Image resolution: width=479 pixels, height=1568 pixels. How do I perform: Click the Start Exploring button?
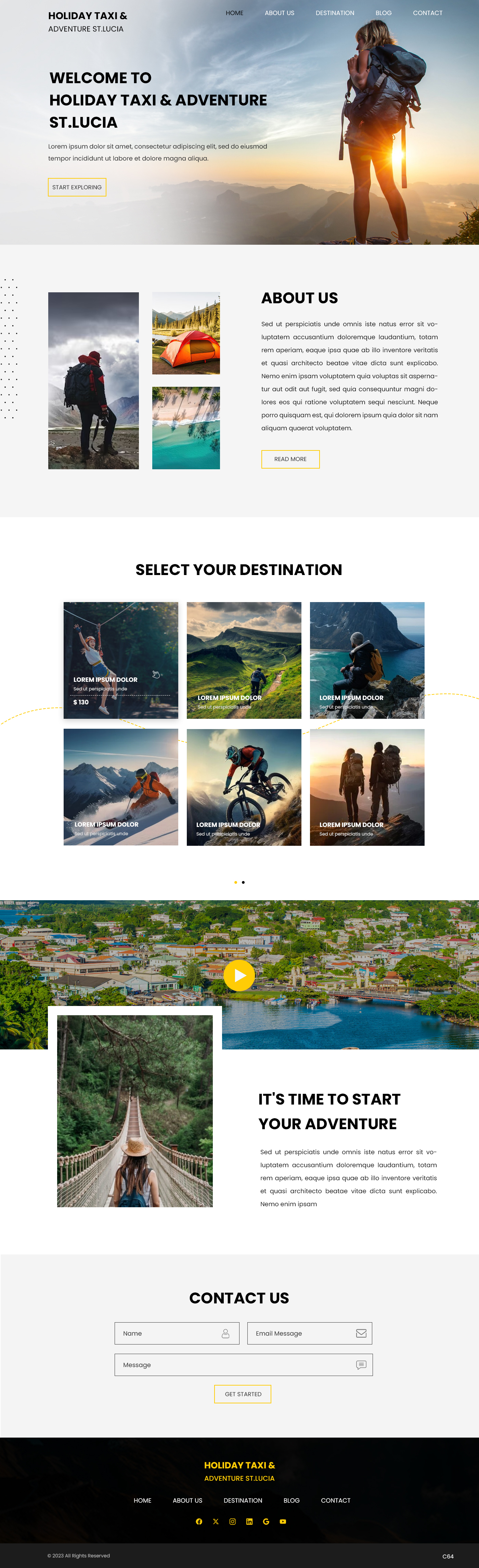[77, 187]
